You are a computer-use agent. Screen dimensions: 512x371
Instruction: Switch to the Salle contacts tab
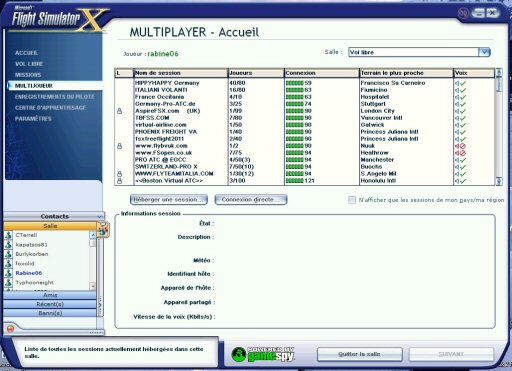coord(50,226)
